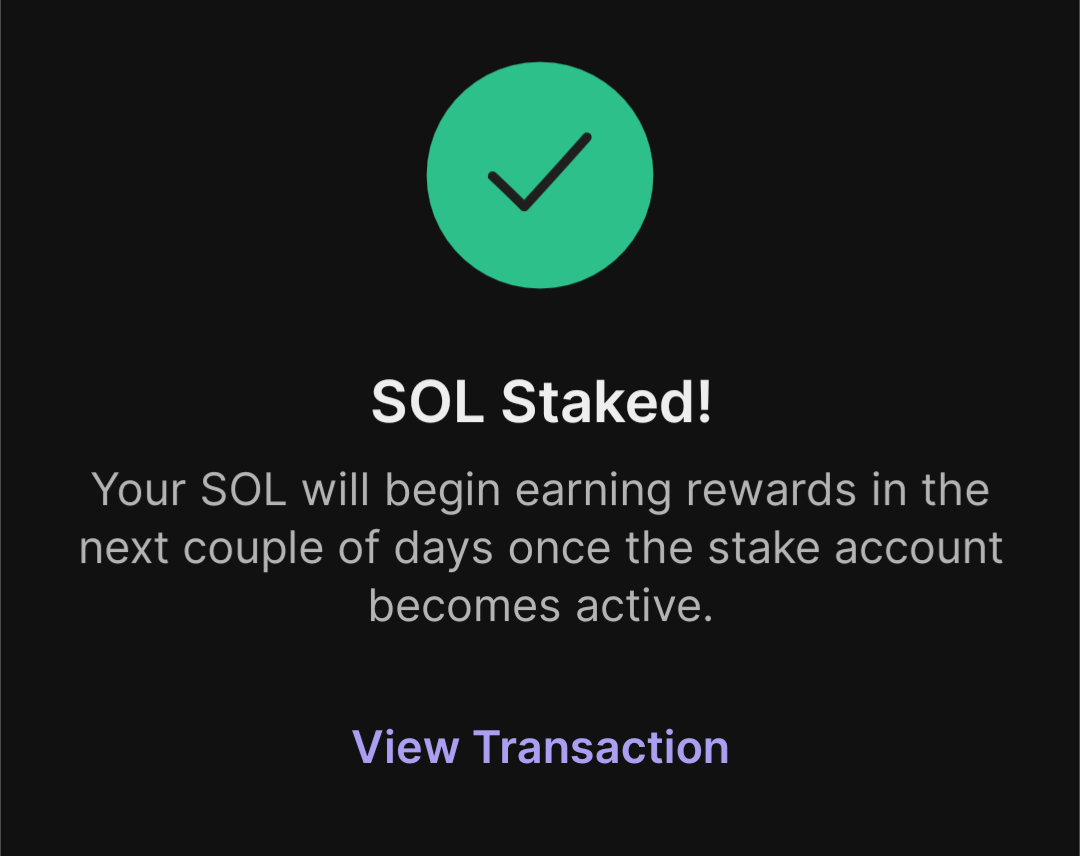Click the description line starting "Your SOL"
This screenshot has width=1080, height=856.
pyautogui.click(x=540, y=491)
